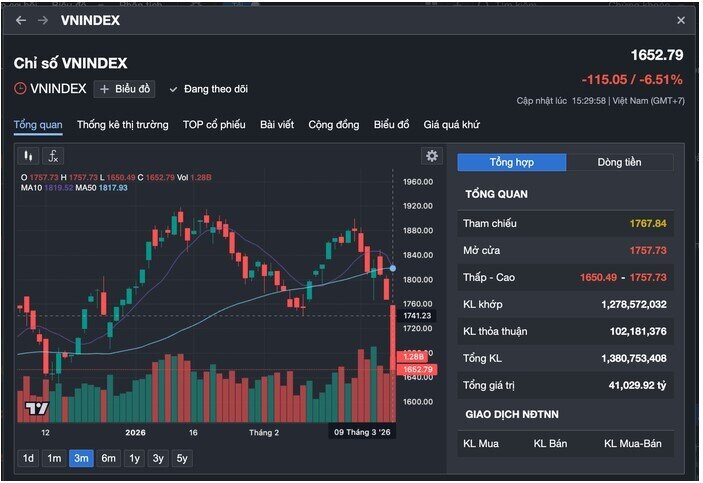Image resolution: width=703 pixels, height=483 pixels.
Task: Set chart range to 3m
Action: point(81,458)
